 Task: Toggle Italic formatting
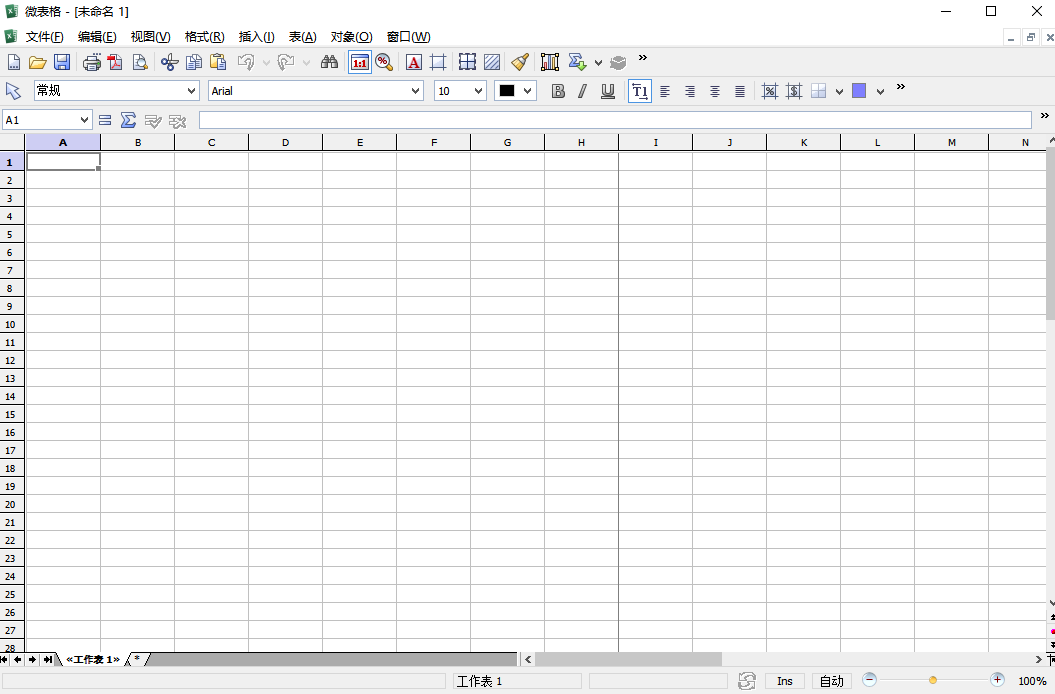(582, 91)
